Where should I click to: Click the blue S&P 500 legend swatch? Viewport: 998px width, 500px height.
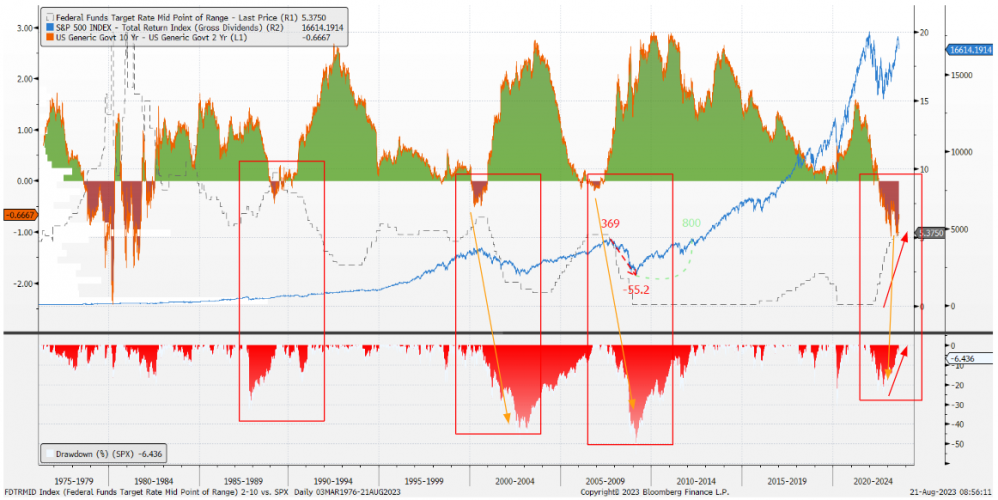50,28
